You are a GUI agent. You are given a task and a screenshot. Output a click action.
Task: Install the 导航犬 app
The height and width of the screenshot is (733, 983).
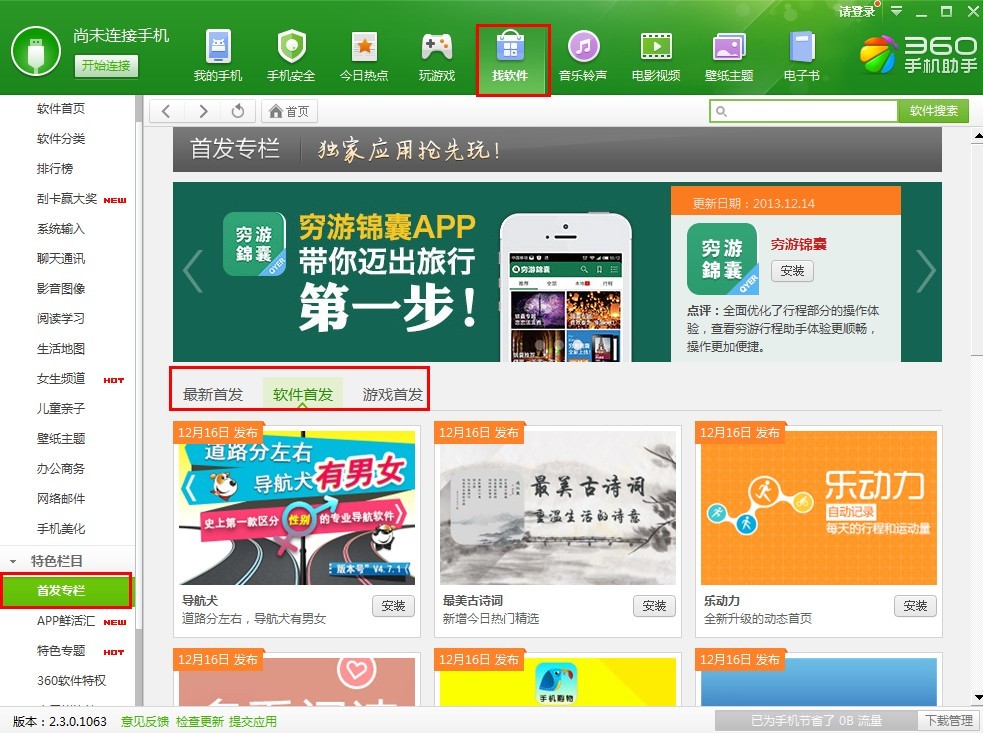tap(393, 606)
